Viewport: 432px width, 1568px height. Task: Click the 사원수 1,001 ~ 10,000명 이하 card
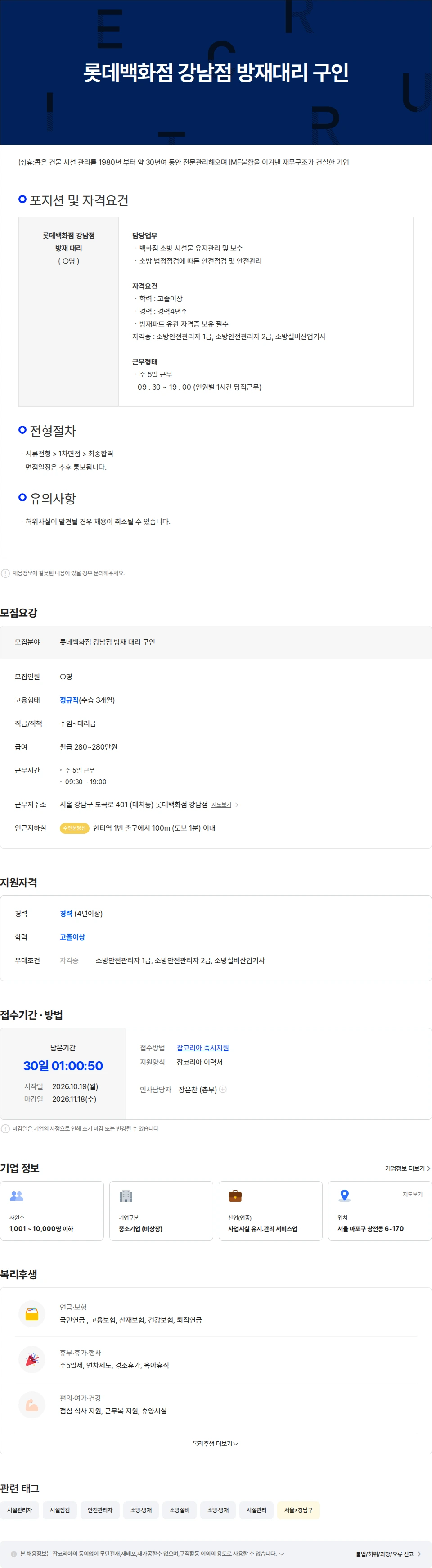click(x=52, y=1211)
